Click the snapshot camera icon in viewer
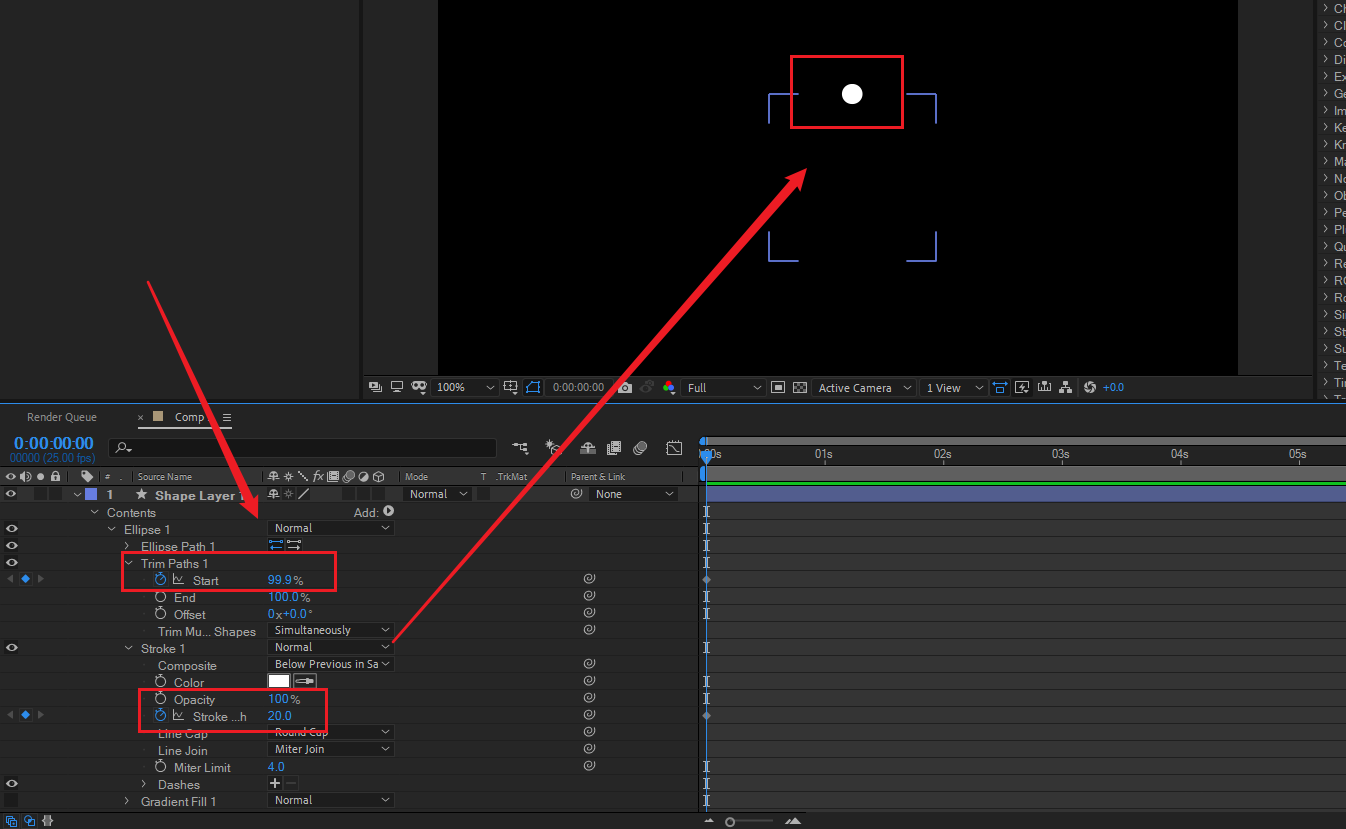This screenshot has height=829, width=1346. tap(625, 388)
